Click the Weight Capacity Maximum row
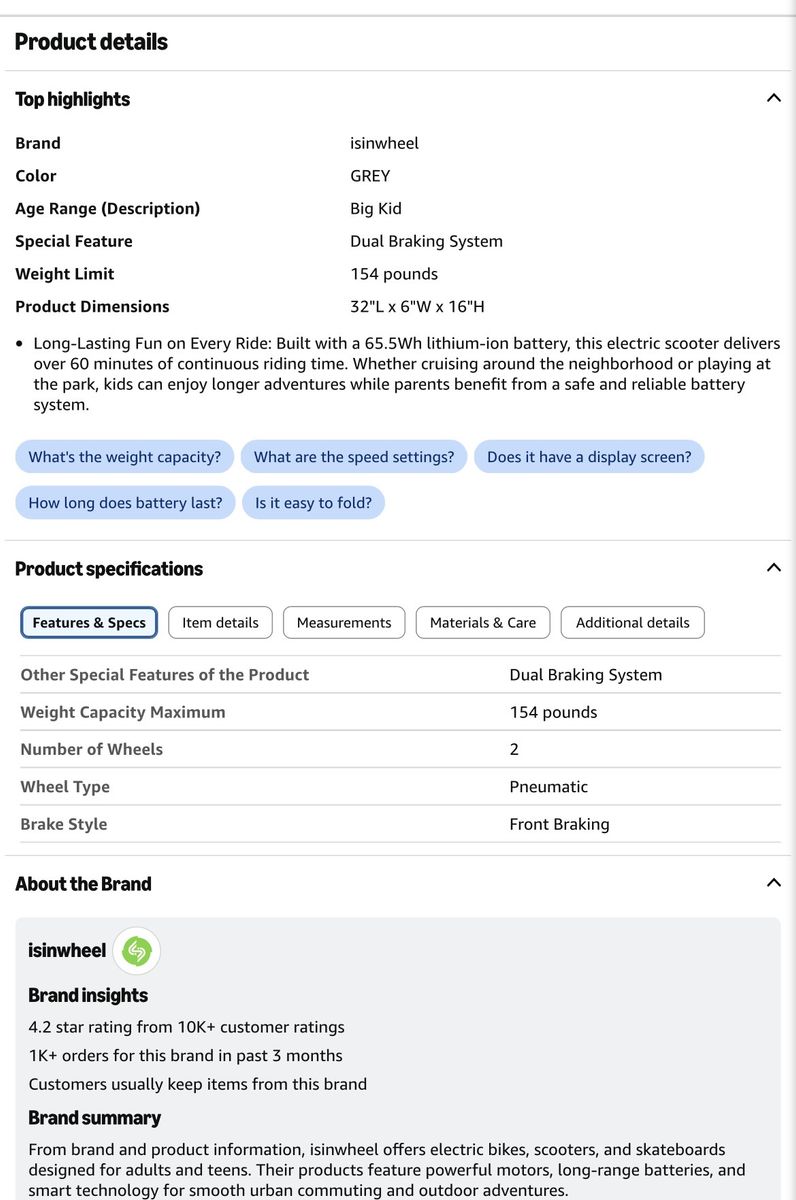796x1200 pixels. 398,712
